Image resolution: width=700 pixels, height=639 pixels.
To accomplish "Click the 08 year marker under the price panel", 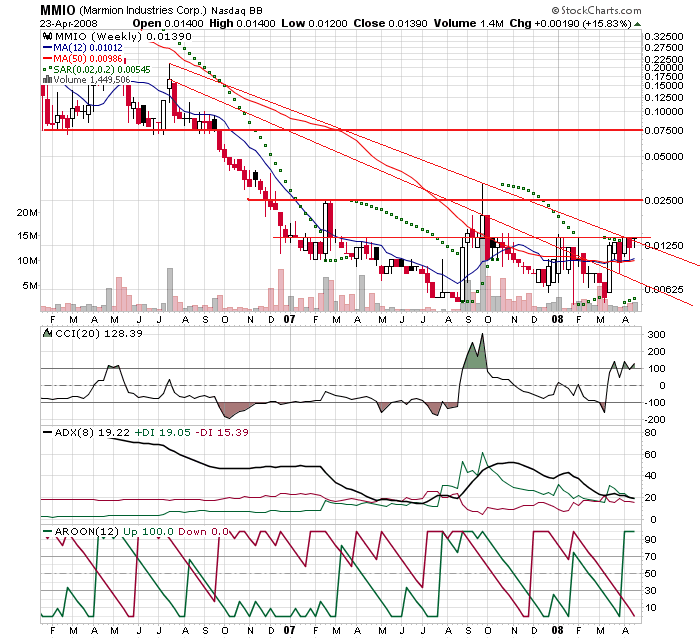I will (557, 319).
